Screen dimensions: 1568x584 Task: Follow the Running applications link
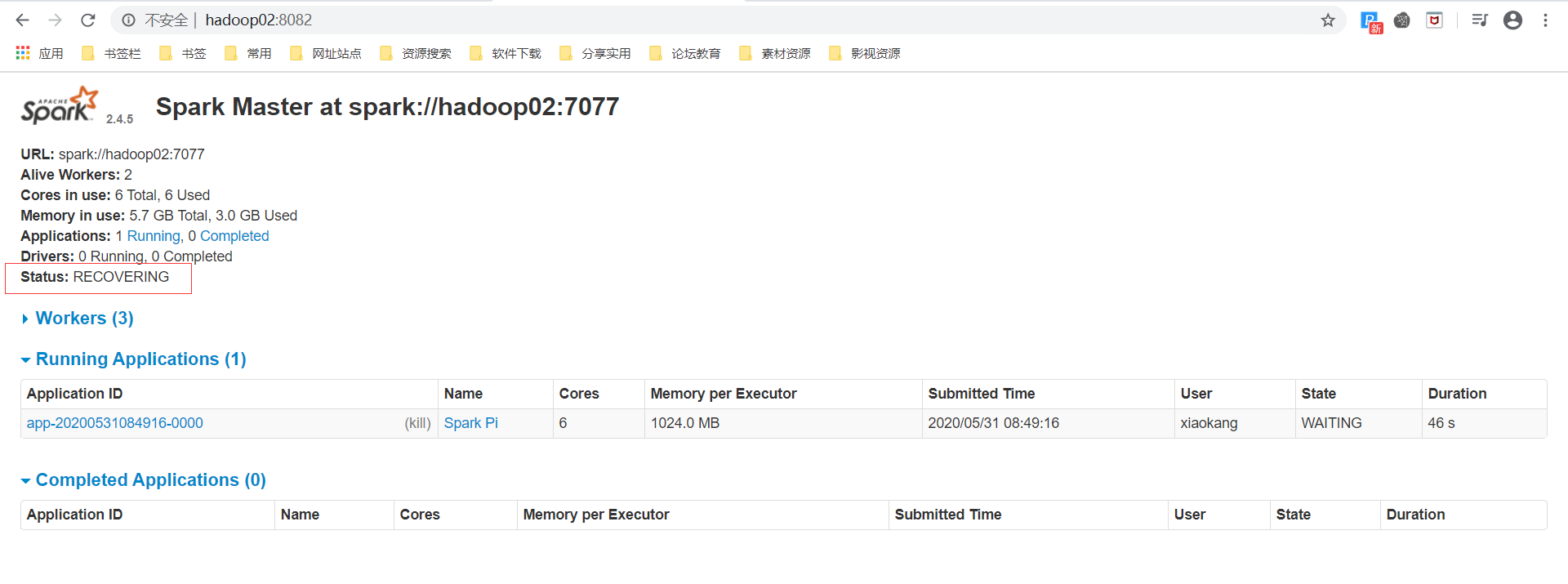154,236
